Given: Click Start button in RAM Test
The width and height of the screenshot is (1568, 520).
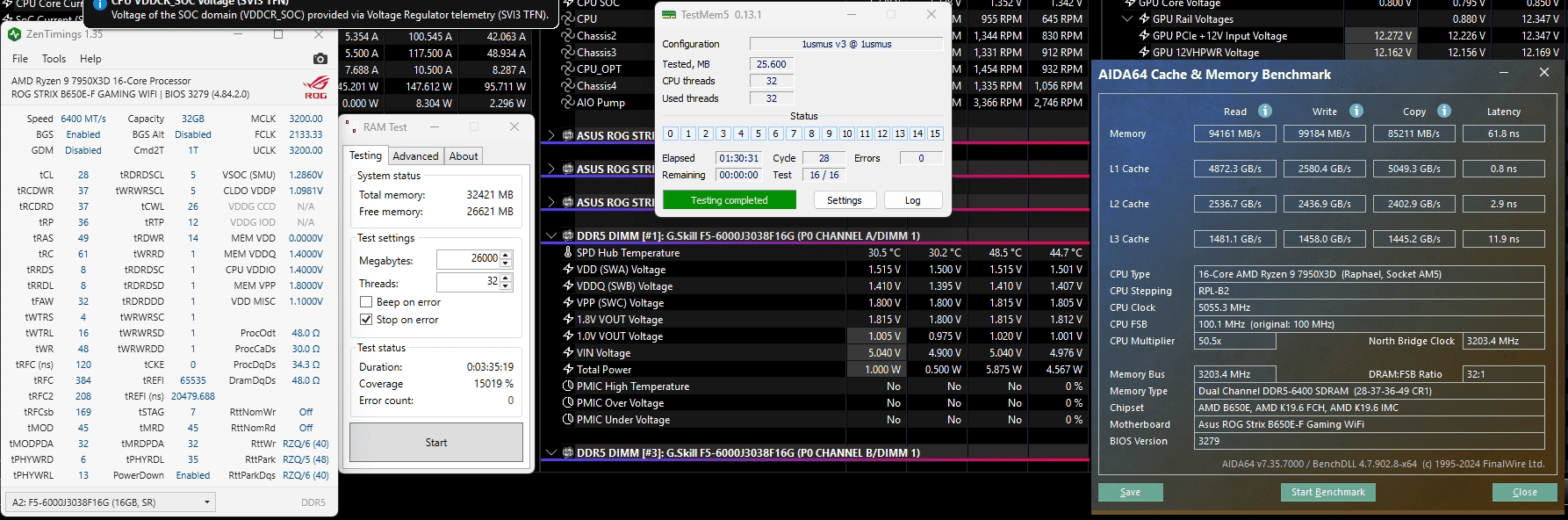Looking at the screenshot, I should click(x=436, y=443).
